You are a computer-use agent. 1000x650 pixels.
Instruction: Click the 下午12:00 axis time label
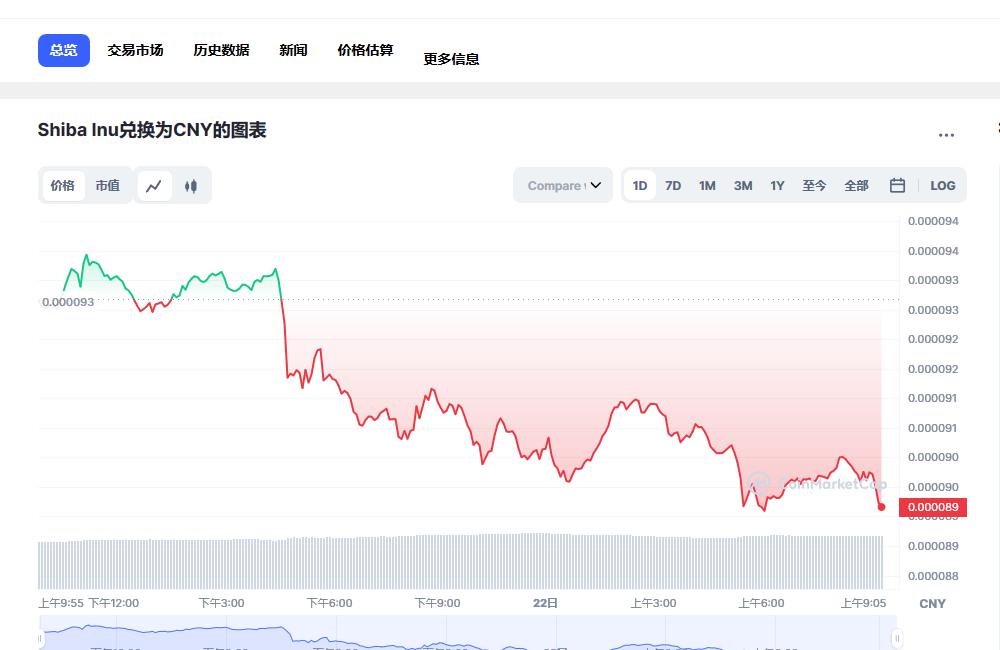(114, 603)
